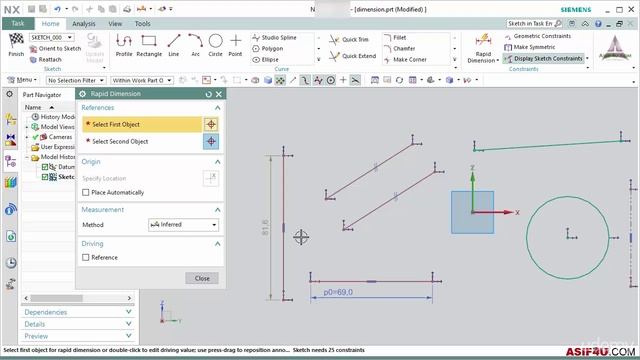Select the Rectangle tool
The height and width of the screenshot is (360, 640).
click(149, 44)
